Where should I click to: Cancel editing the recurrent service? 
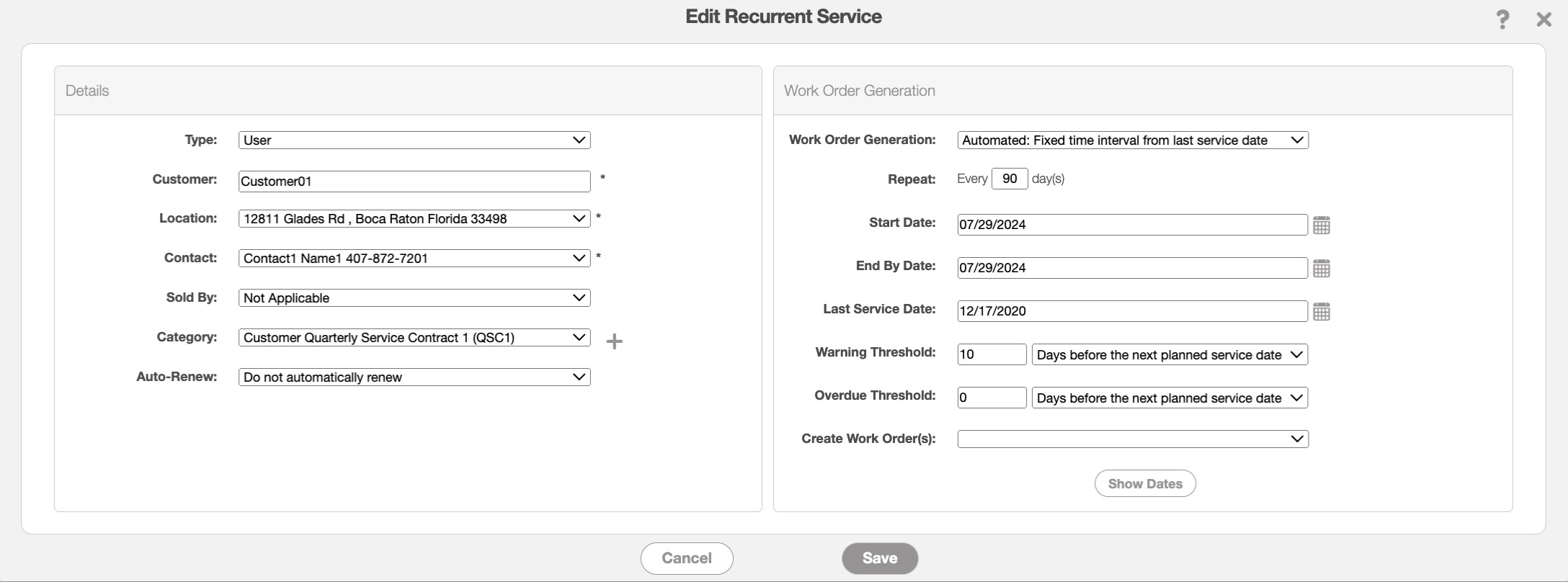686,558
